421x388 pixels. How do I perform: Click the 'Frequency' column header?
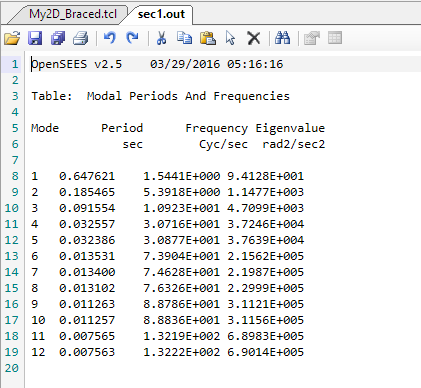[217, 128]
